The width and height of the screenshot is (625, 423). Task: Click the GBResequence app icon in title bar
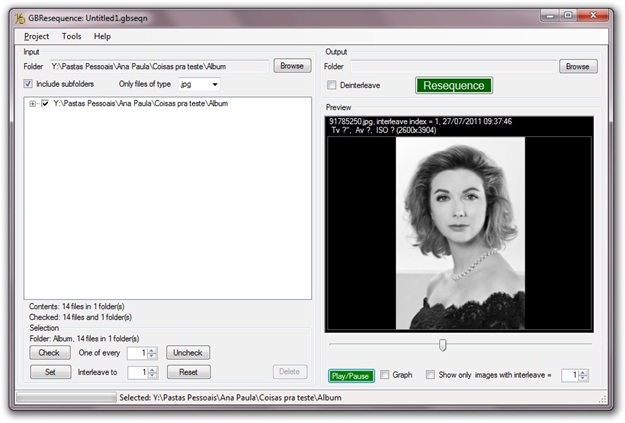[x=19, y=18]
